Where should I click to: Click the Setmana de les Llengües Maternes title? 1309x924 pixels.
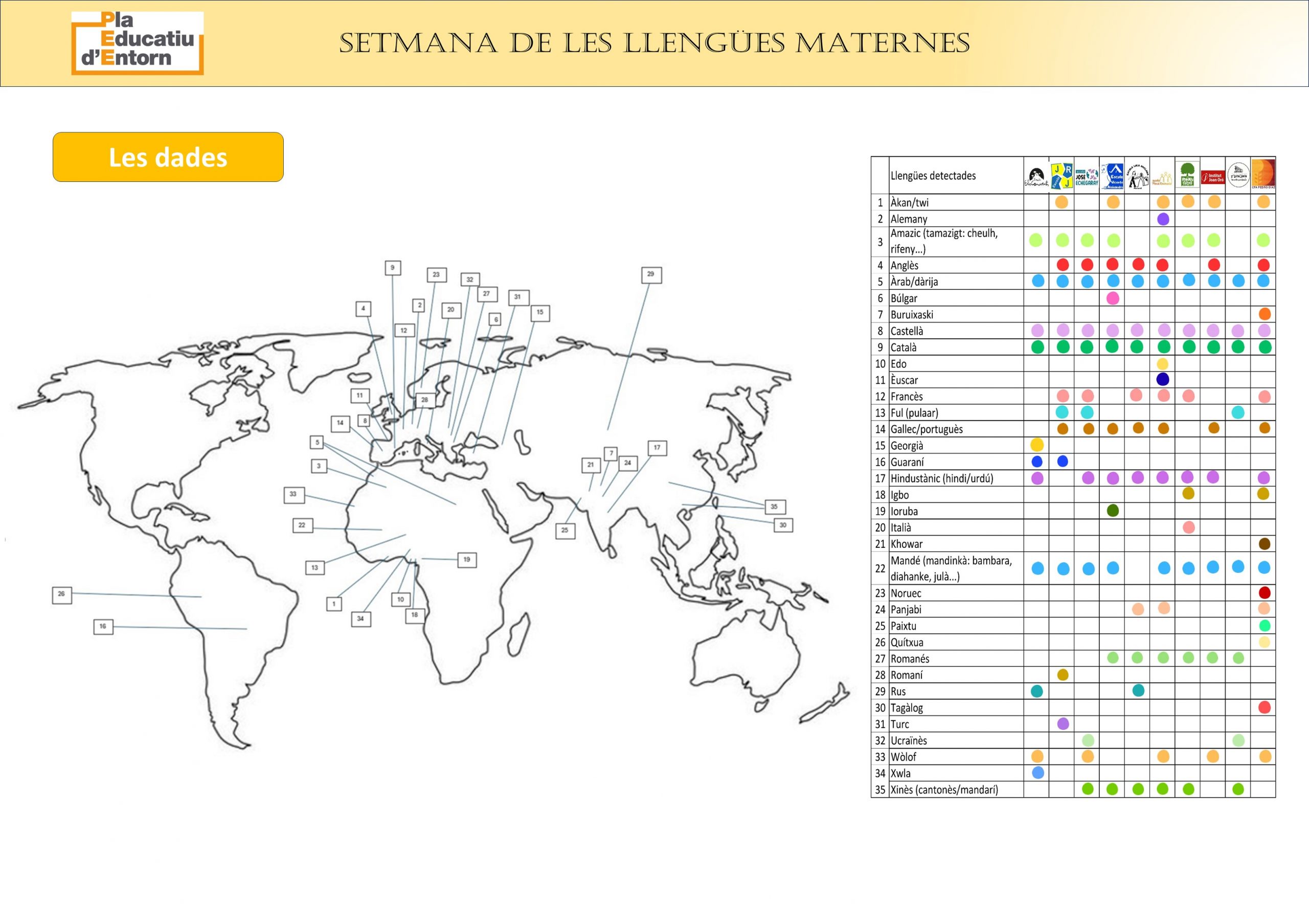(654, 43)
